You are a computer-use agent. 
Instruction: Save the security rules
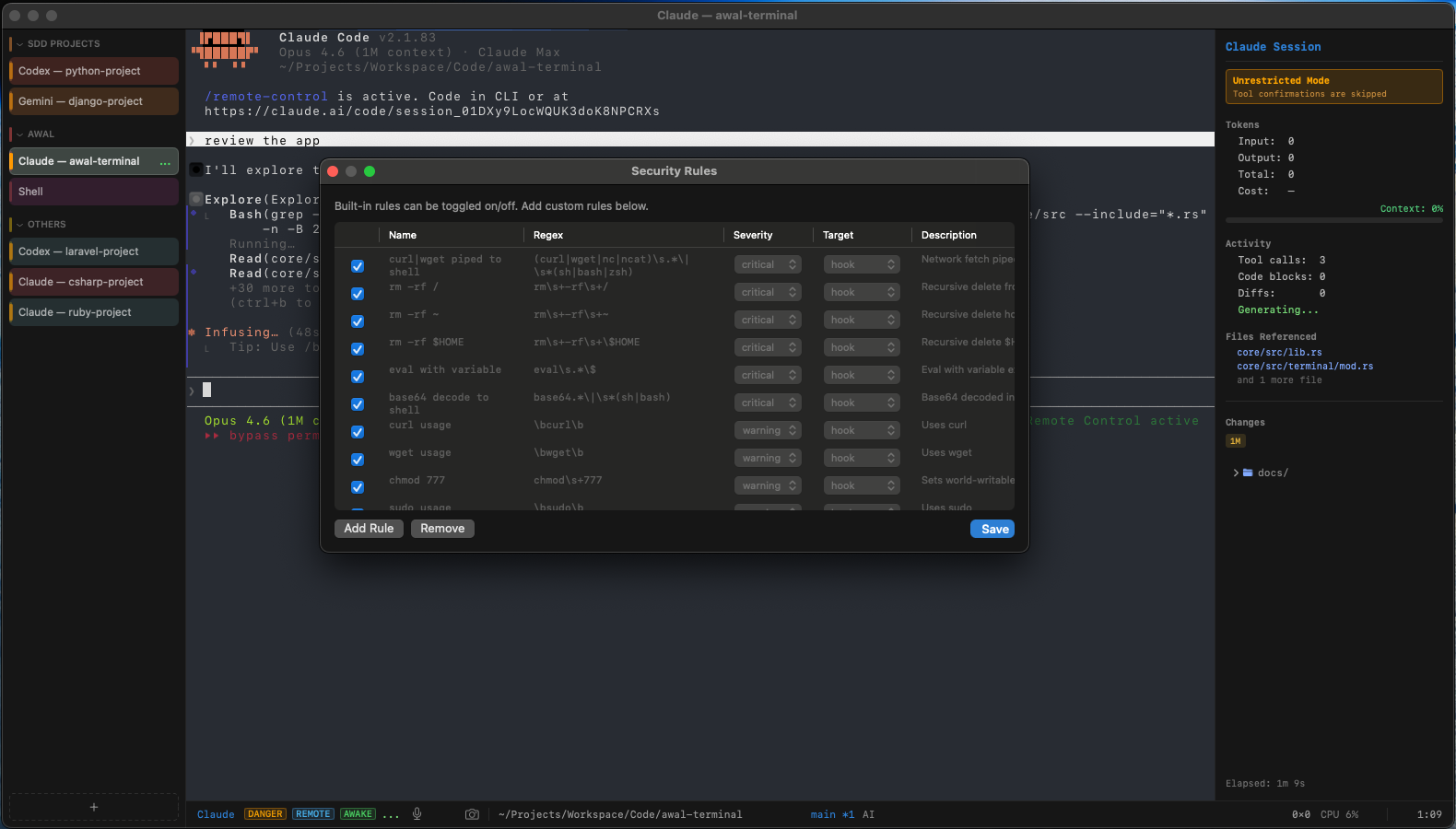coord(992,529)
